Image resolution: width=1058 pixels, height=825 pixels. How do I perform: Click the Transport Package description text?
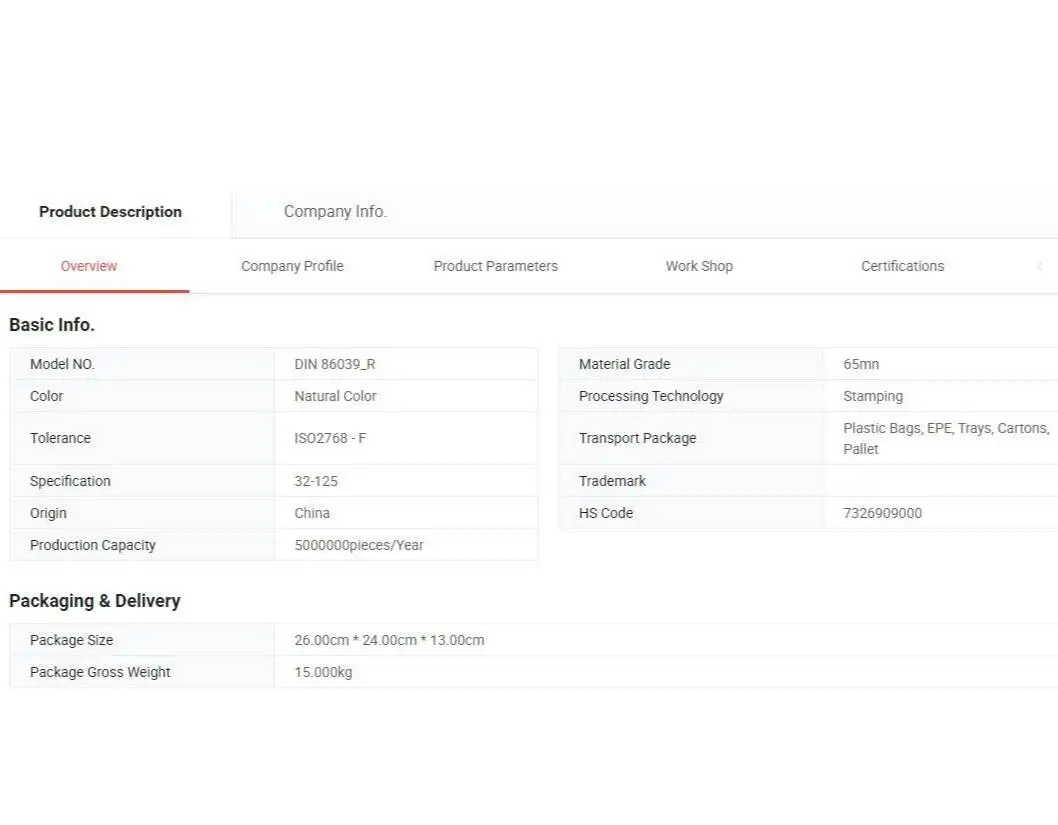click(x=945, y=438)
